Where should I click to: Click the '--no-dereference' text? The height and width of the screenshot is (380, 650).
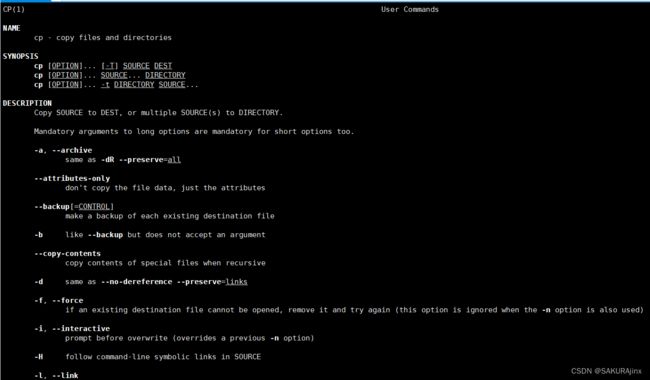pos(136,281)
